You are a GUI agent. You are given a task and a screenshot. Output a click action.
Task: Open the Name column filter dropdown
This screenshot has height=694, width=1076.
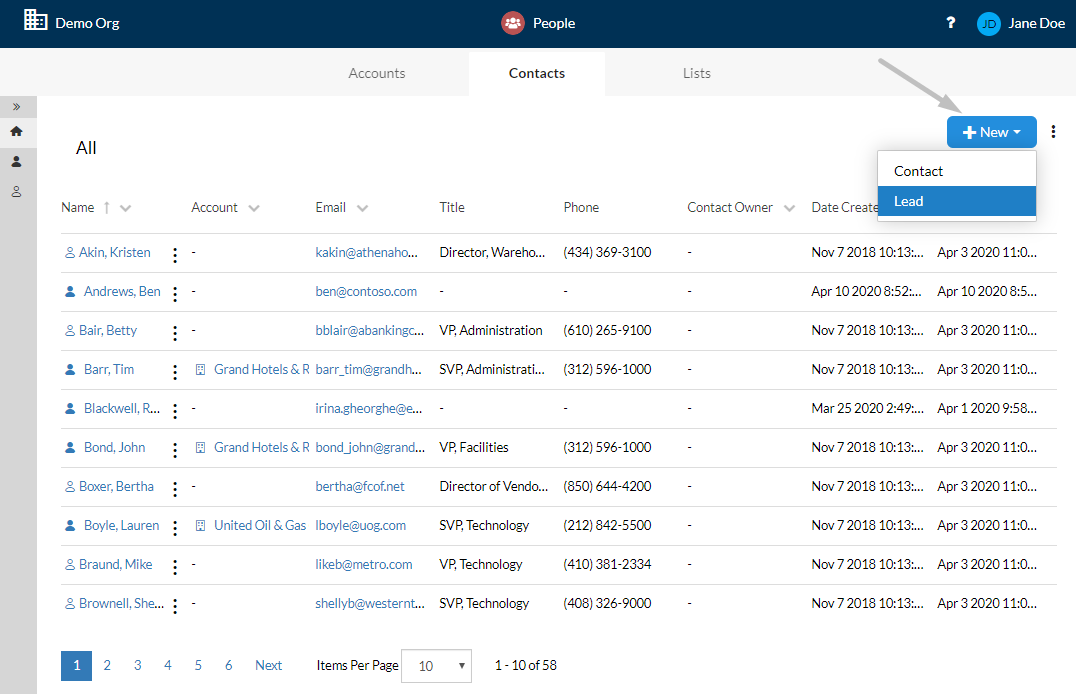[x=126, y=208]
